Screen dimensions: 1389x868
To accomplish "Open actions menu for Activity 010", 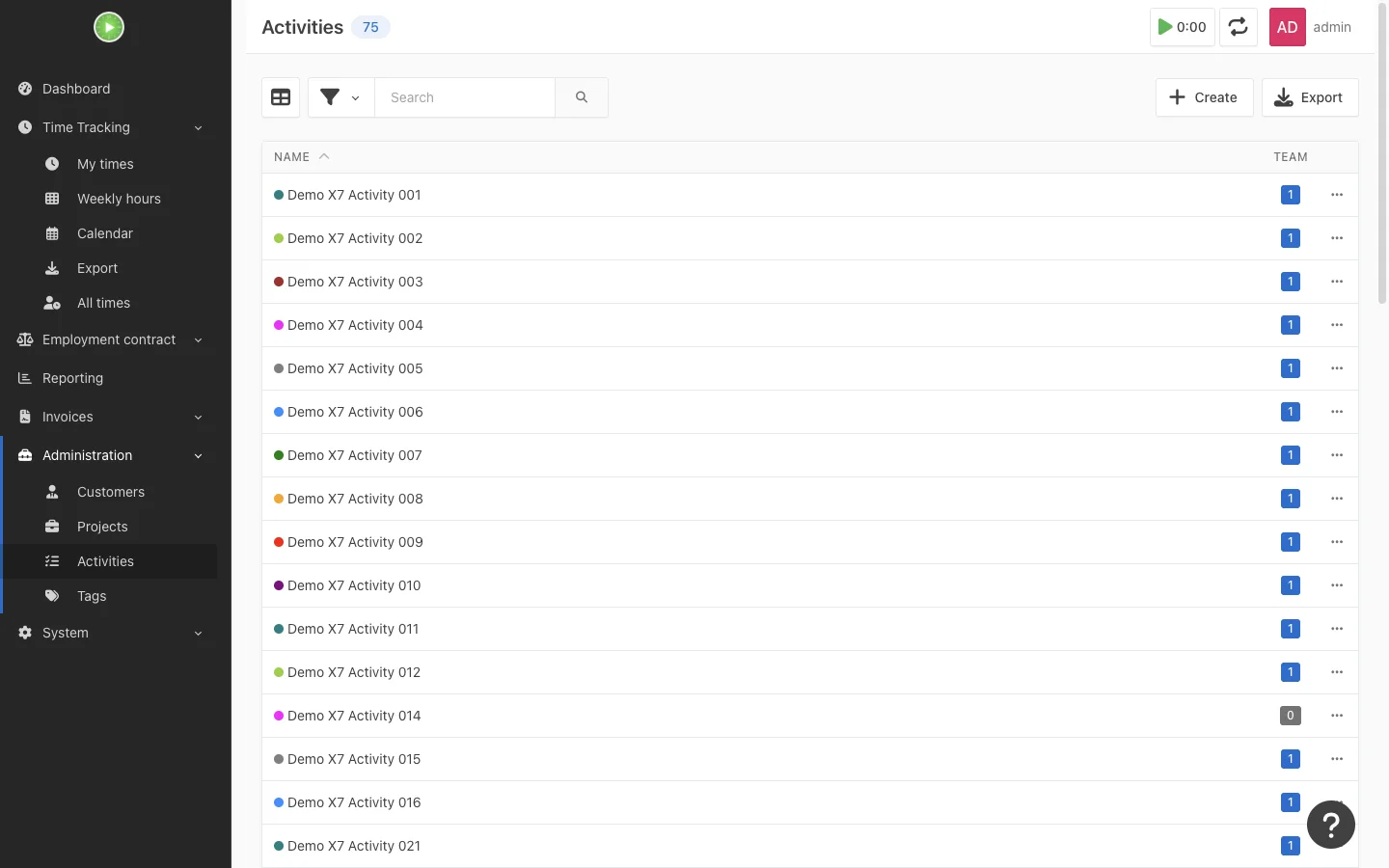I will pyautogui.click(x=1337, y=585).
